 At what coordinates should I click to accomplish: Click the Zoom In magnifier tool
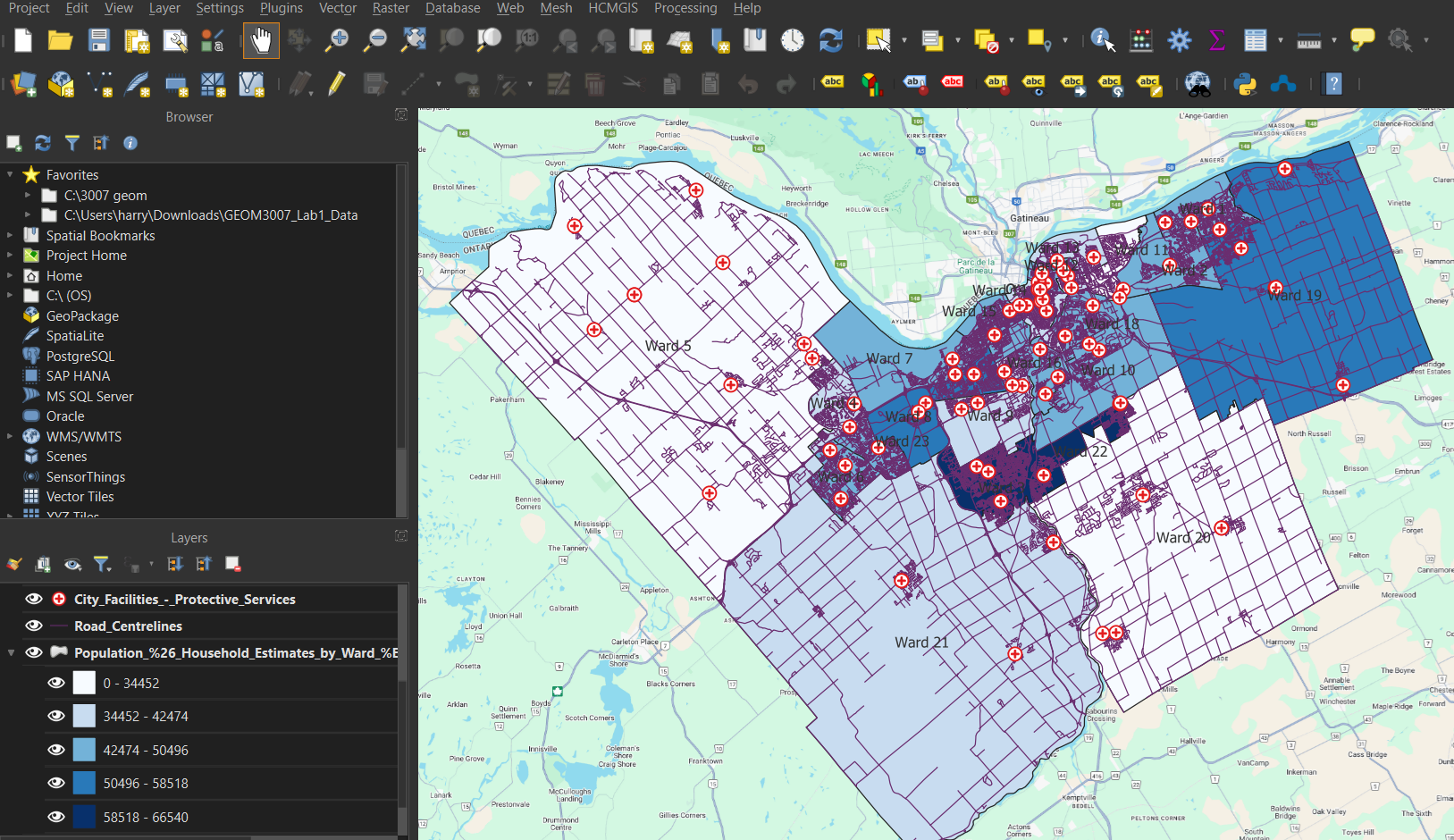[337, 40]
